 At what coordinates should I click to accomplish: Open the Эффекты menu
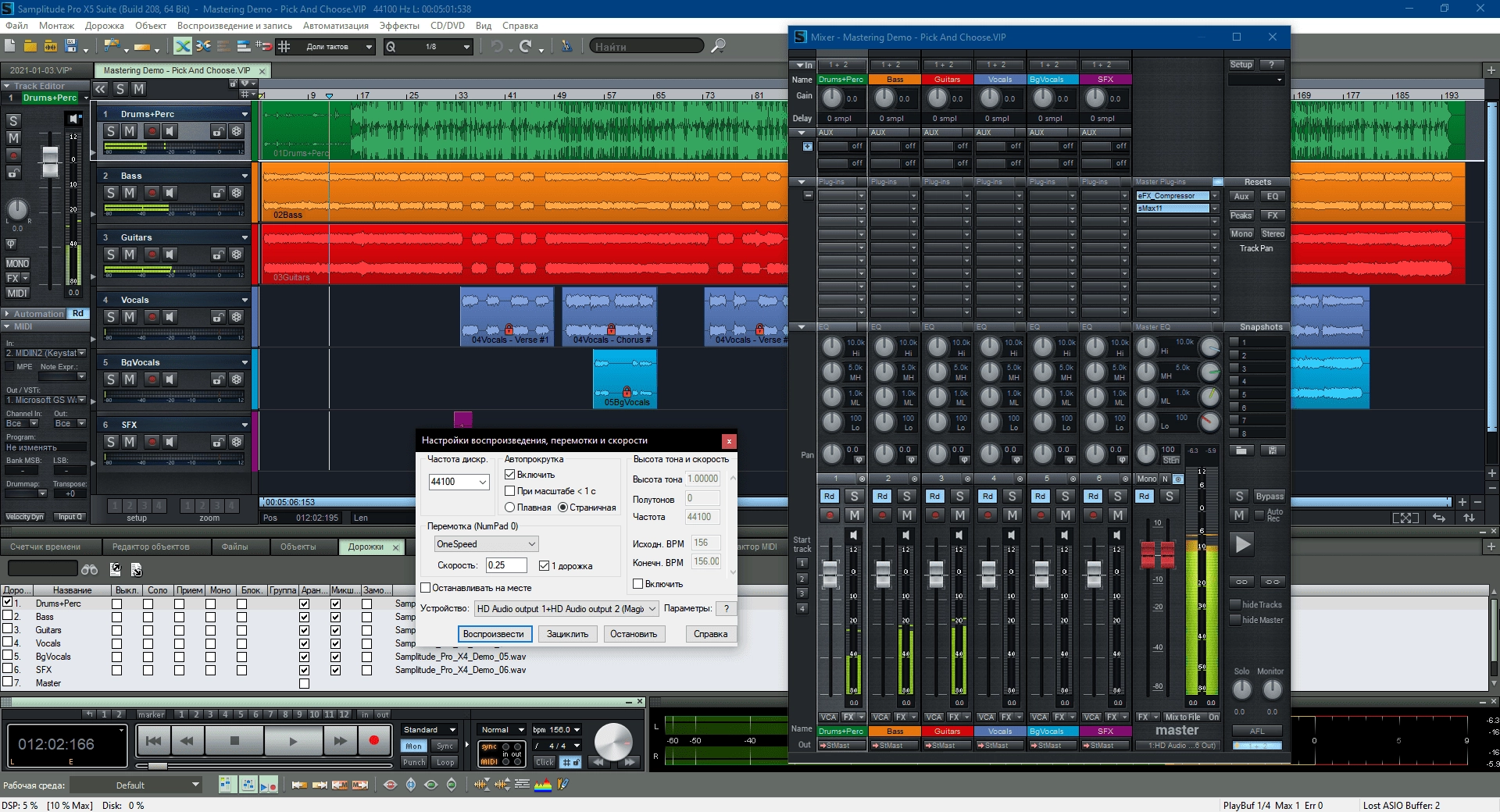[399, 26]
